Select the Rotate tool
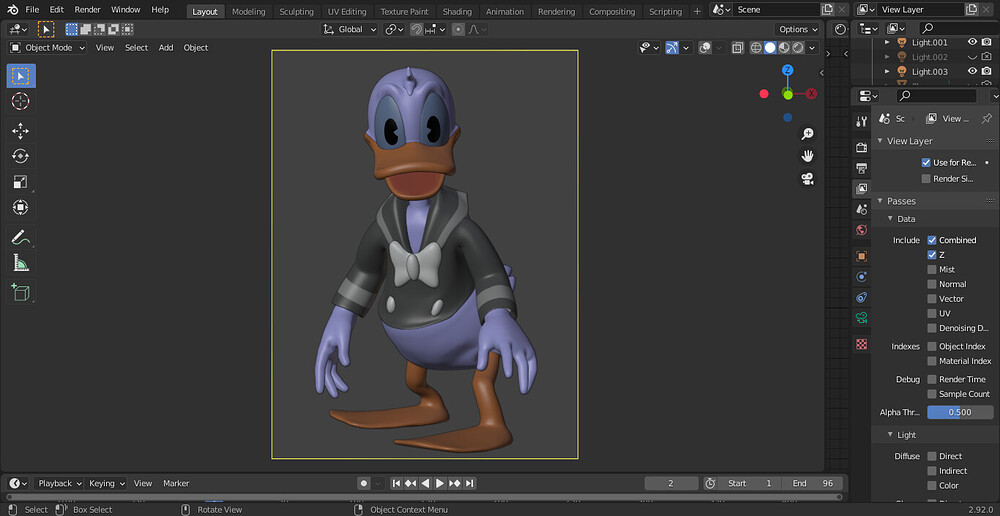Image resolution: width=1000 pixels, height=516 pixels. pyautogui.click(x=21, y=156)
